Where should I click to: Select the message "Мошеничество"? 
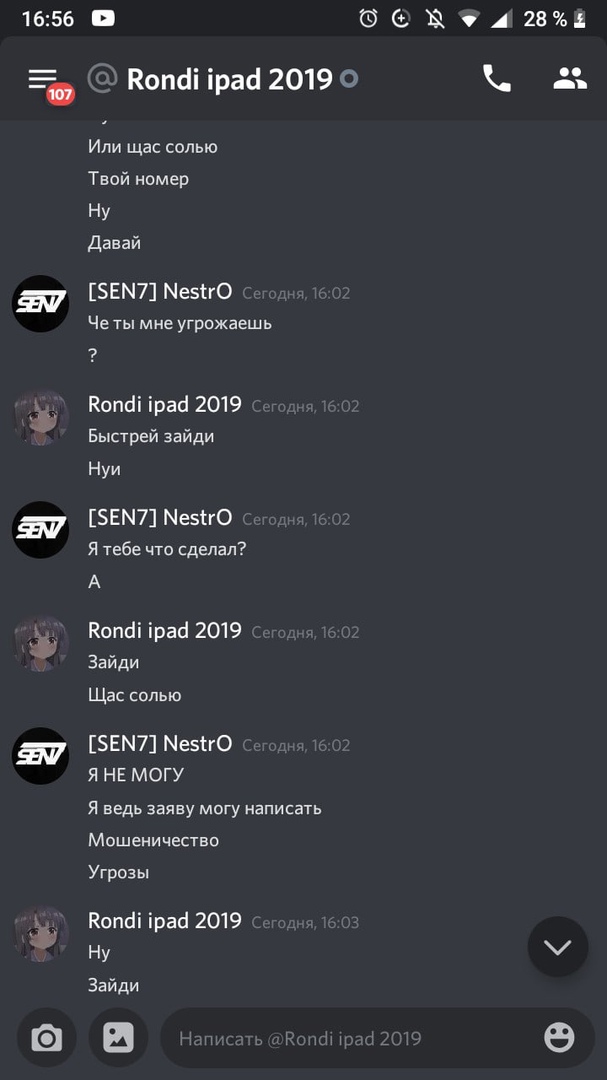[x=154, y=840]
